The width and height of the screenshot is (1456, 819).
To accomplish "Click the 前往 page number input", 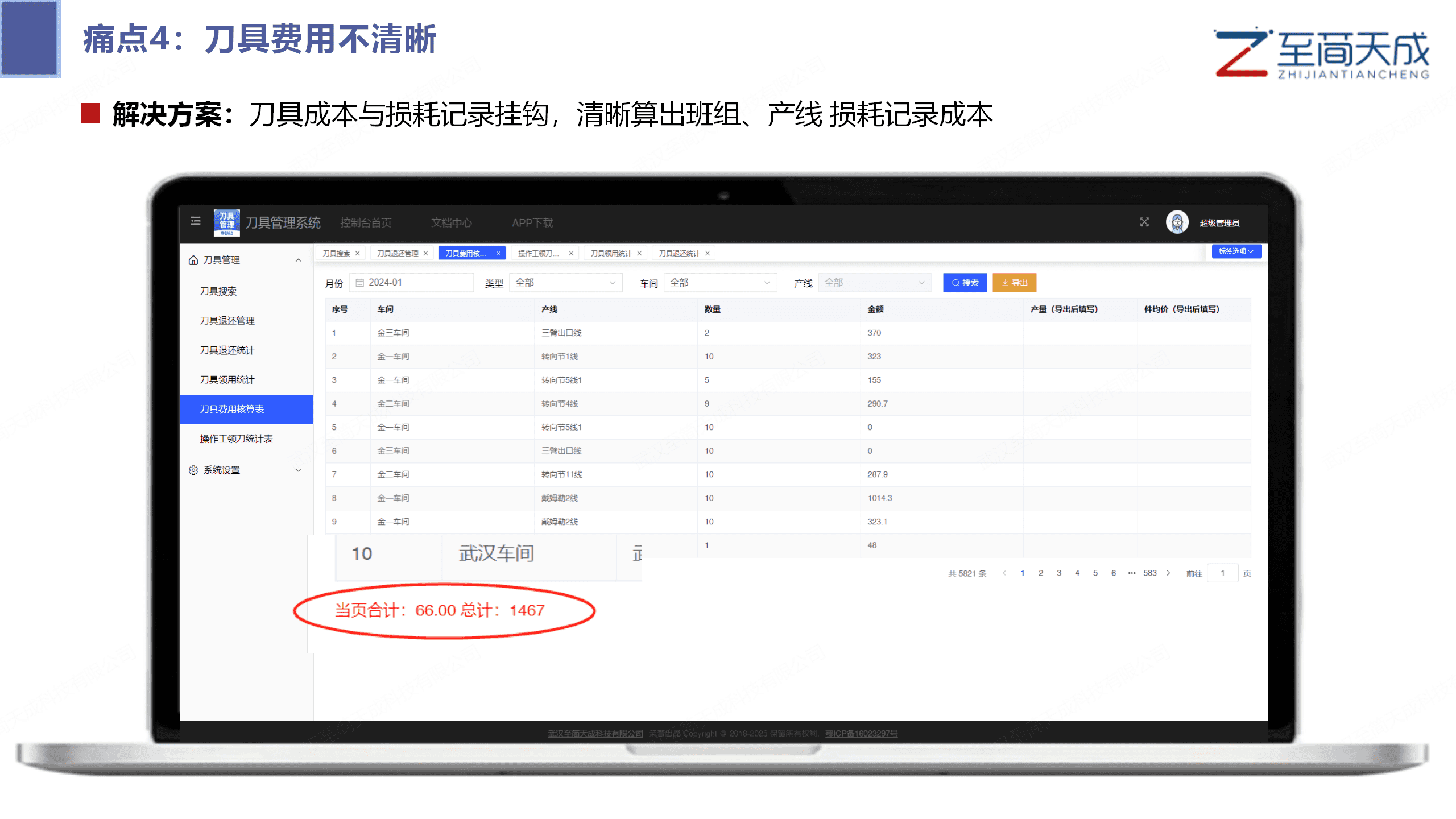I will (x=1222, y=573).
